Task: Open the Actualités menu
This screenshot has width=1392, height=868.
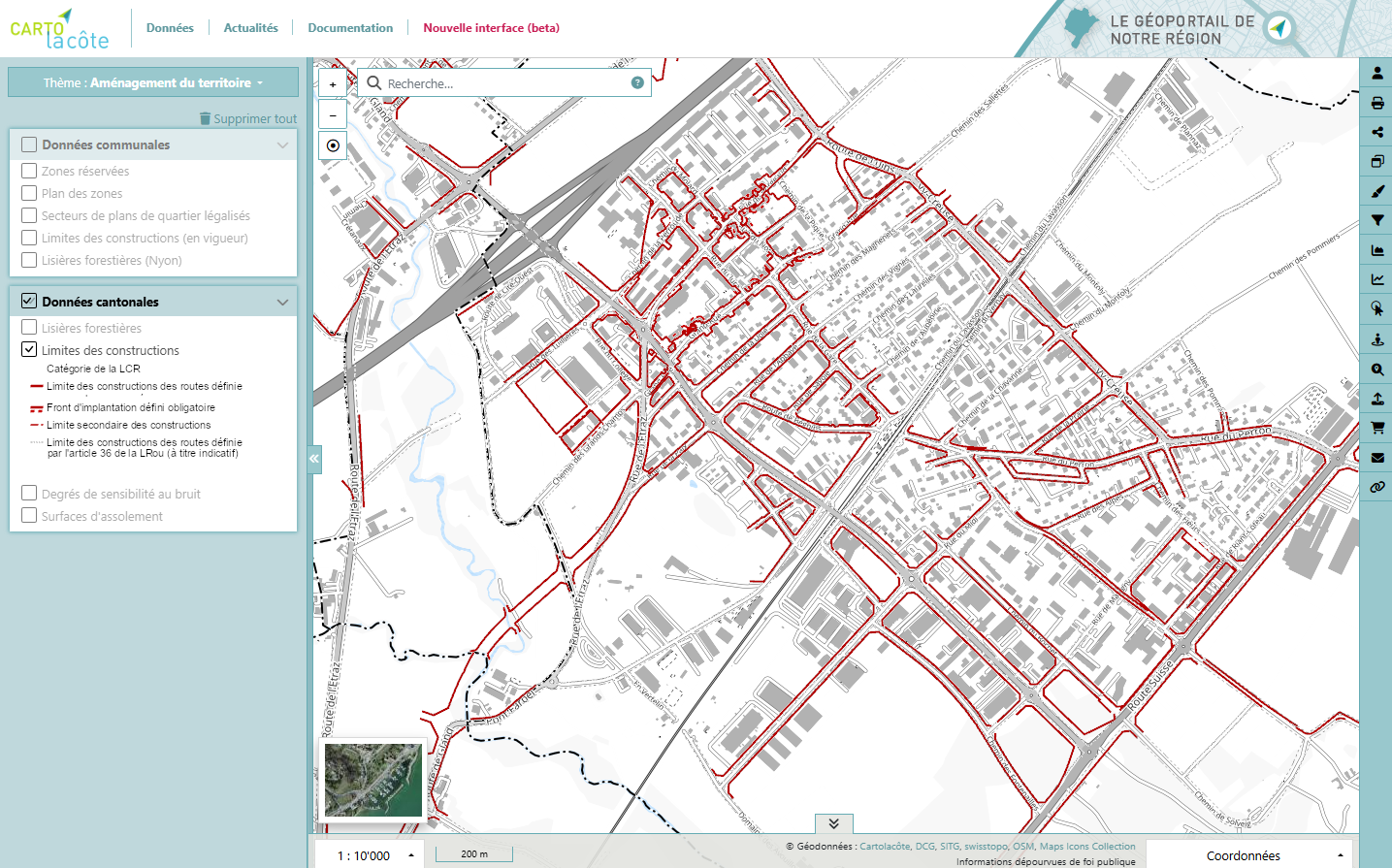Action: [x=250, y=28]
